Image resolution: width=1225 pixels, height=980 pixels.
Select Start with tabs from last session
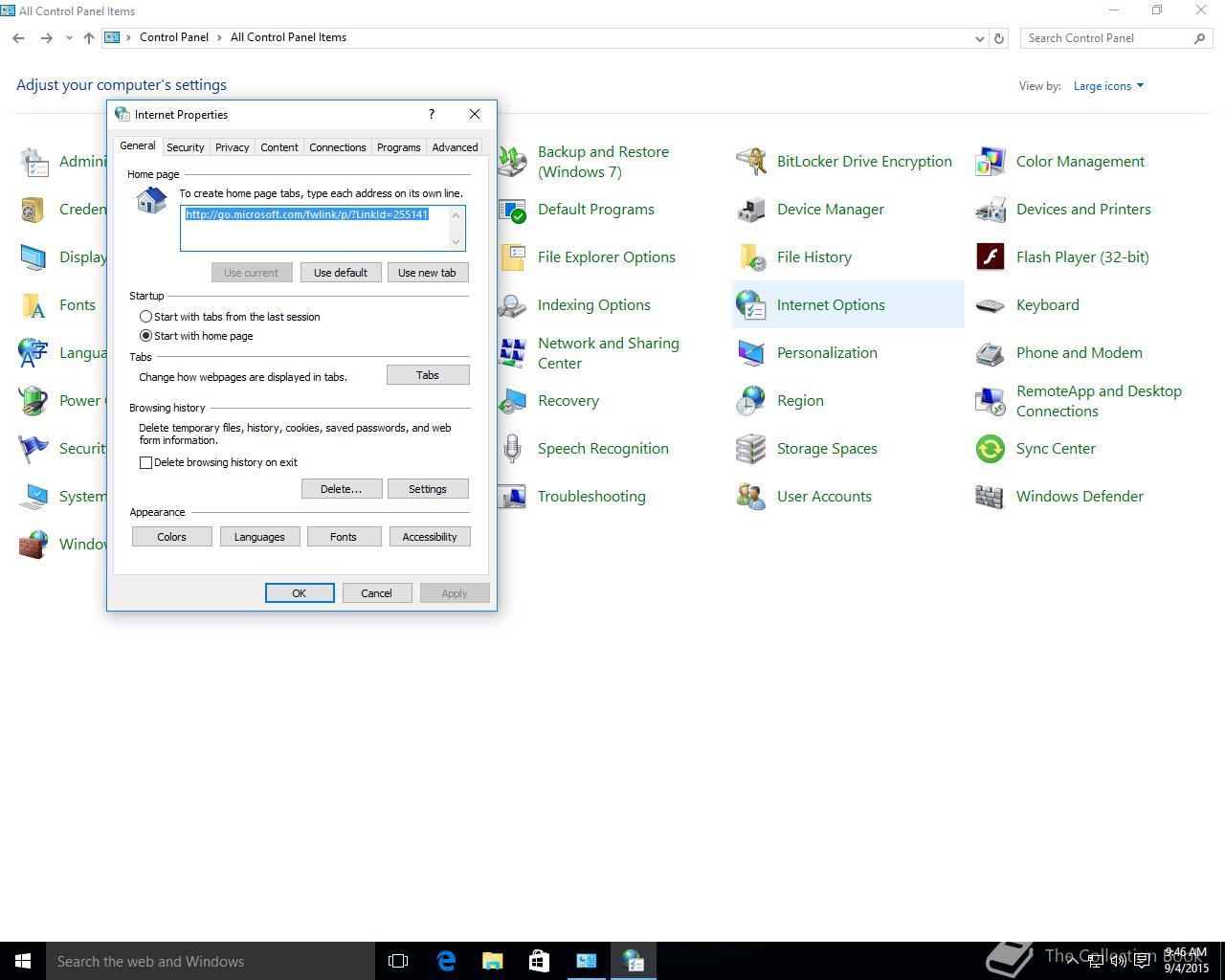pyautogui.click(x=145, y=317)
